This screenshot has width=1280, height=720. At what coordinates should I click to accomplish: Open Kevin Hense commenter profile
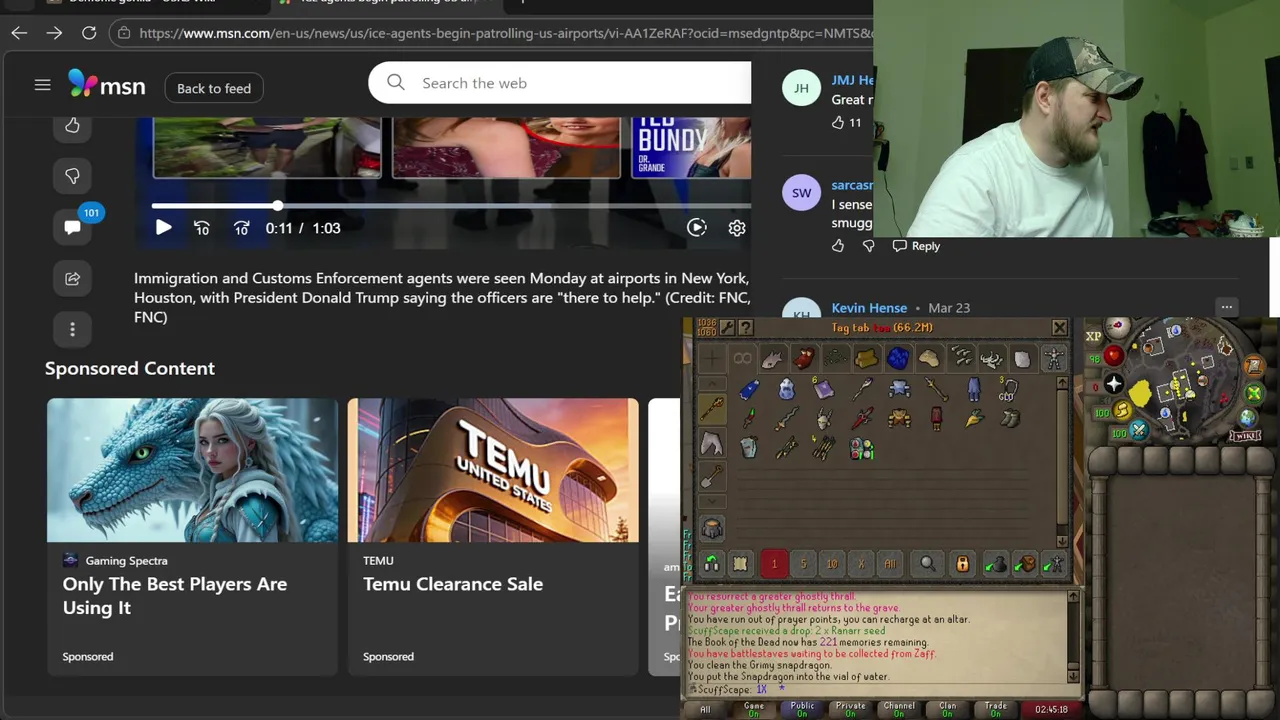tap(869, 308)
